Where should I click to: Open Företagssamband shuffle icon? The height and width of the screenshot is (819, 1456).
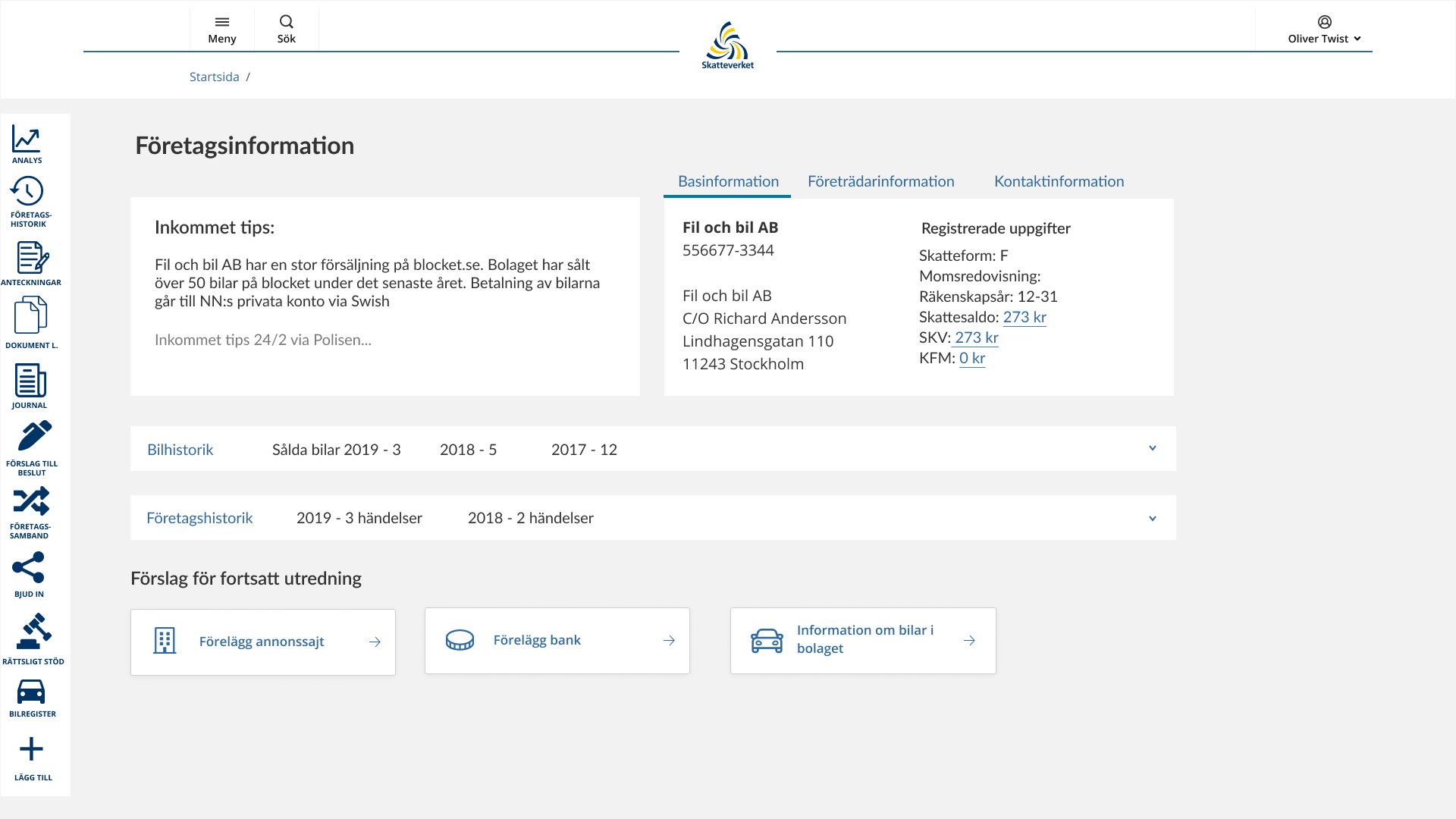31,501
